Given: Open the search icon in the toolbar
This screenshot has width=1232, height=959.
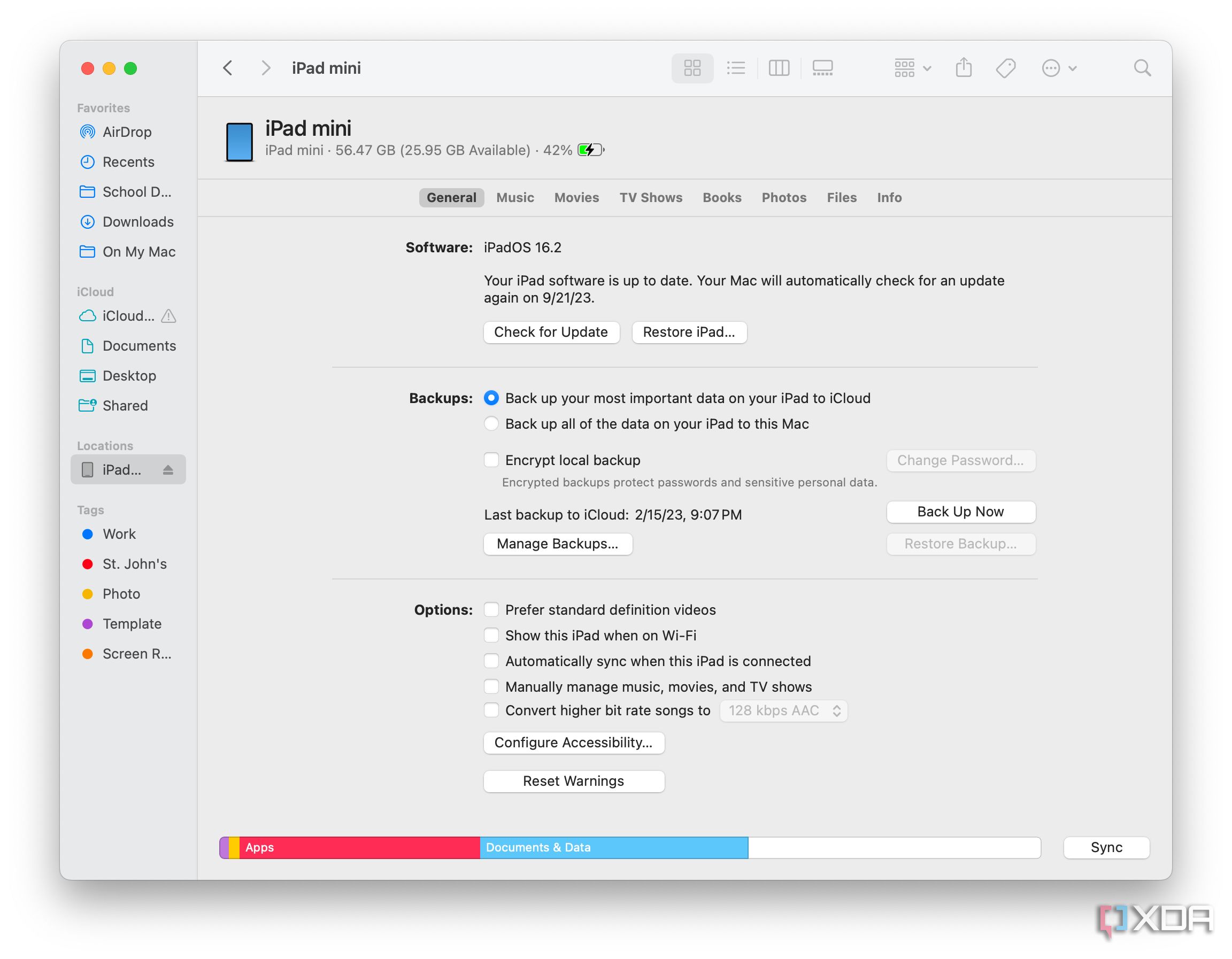Looking at the screenshot, I should pos(1142,68).
